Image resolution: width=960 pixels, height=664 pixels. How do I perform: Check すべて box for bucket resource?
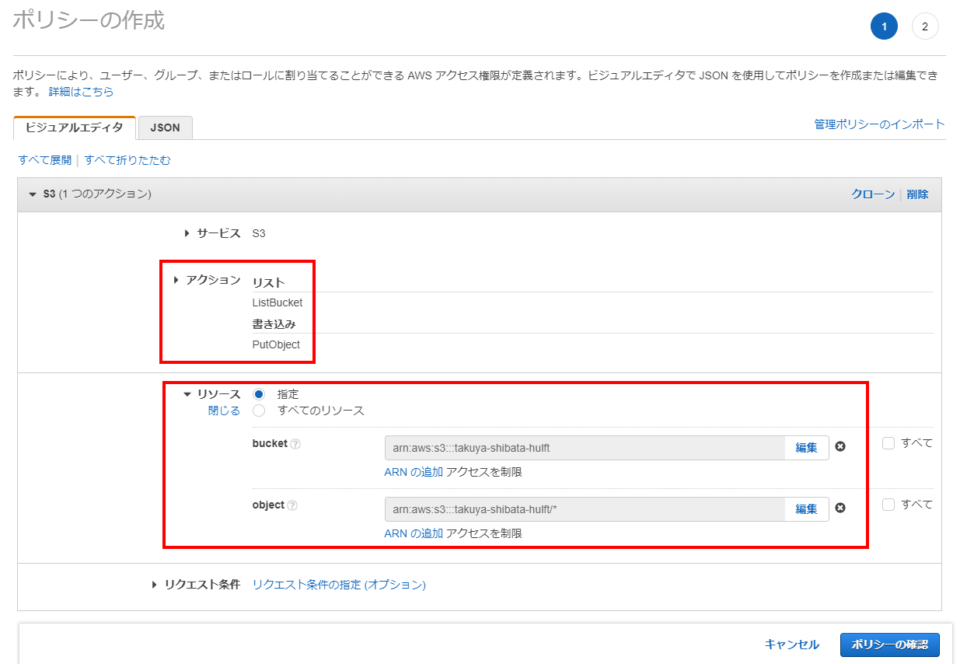888,443
